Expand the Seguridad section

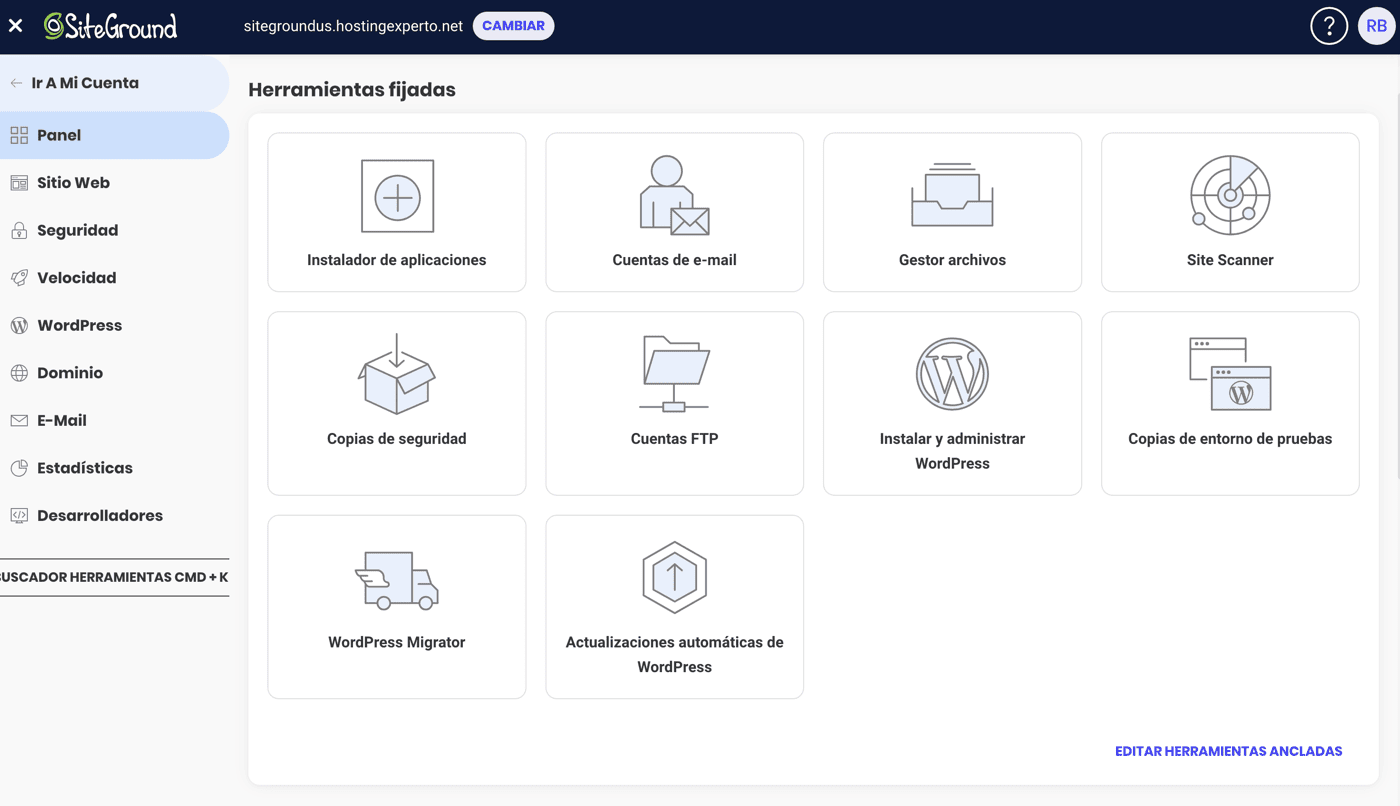pos(114,230)
